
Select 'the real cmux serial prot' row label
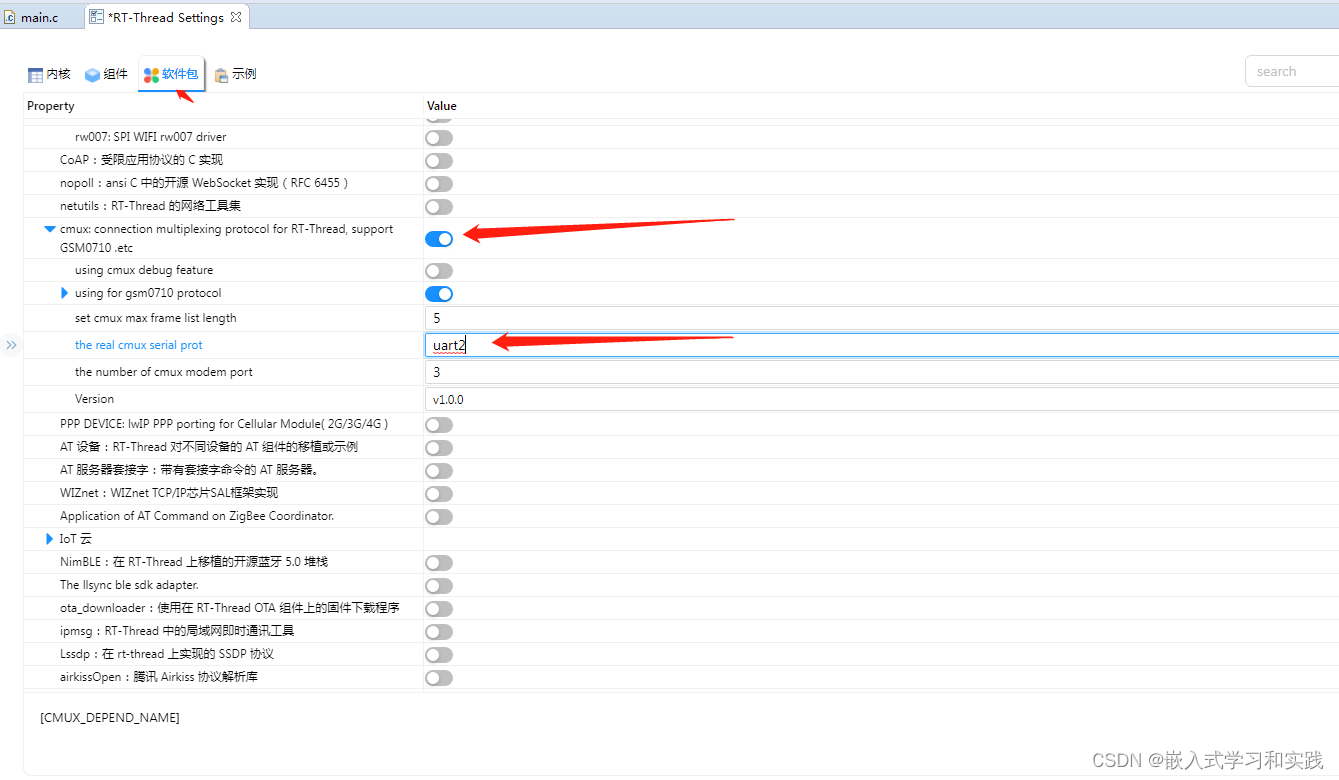pos(139,345)
